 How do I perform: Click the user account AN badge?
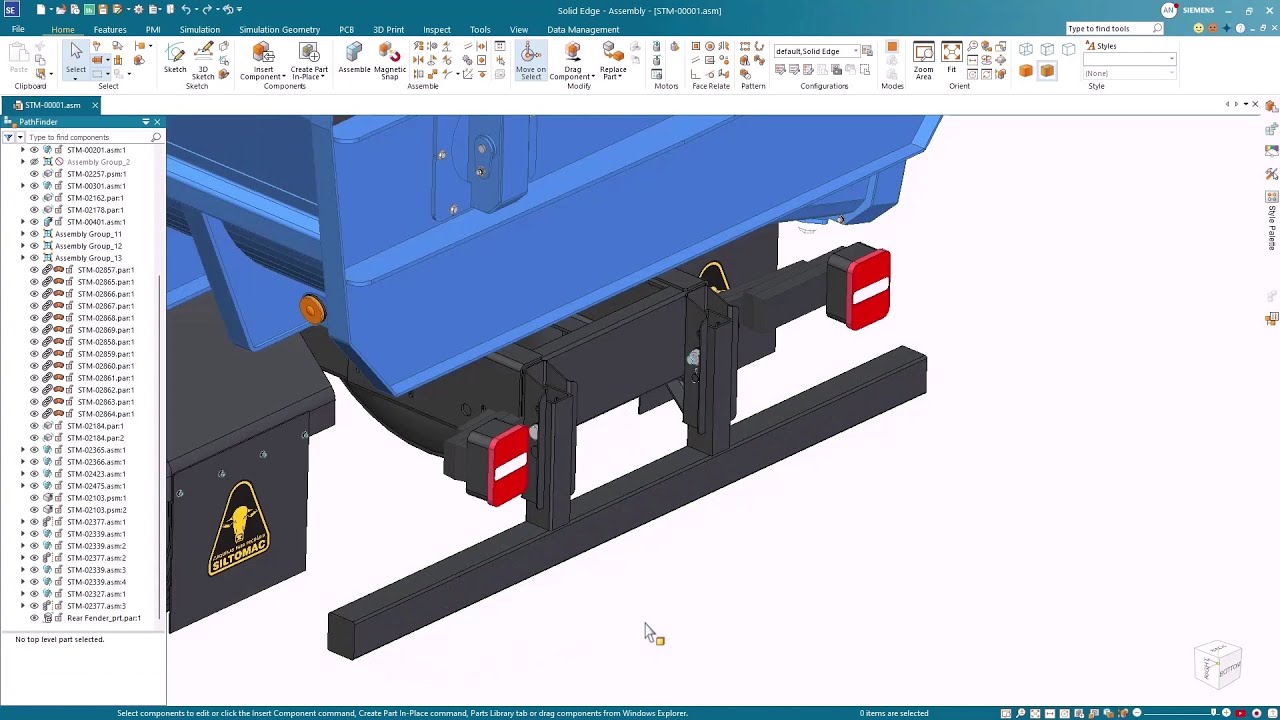click(1168, 10)
